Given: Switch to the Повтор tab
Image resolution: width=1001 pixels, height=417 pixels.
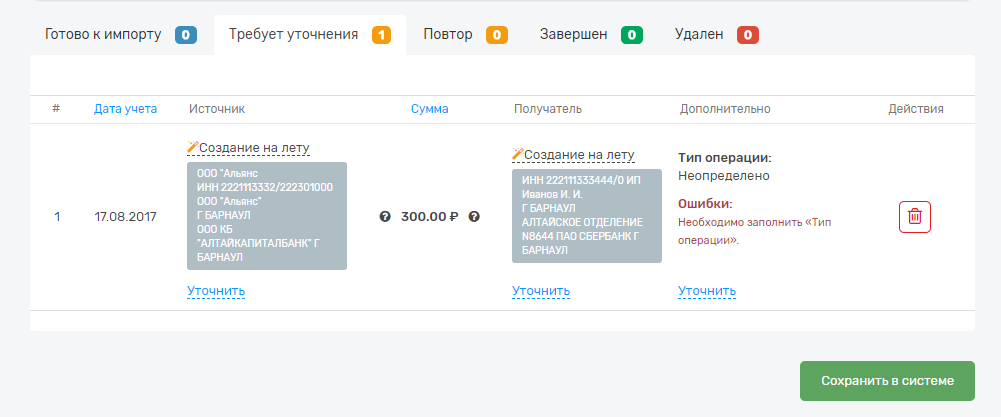Looking at the screenshot, I should click(465, 35).
